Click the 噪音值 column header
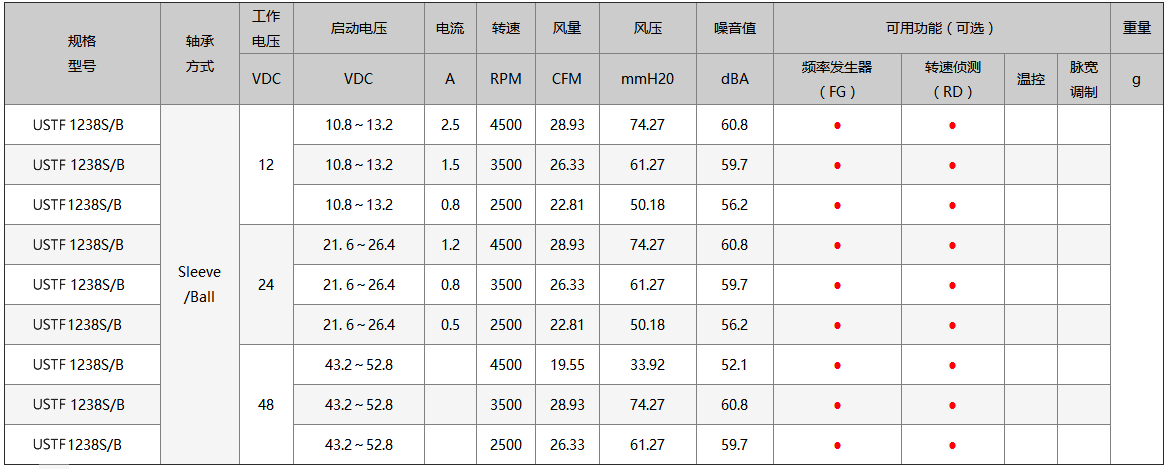 click(735, 28)
